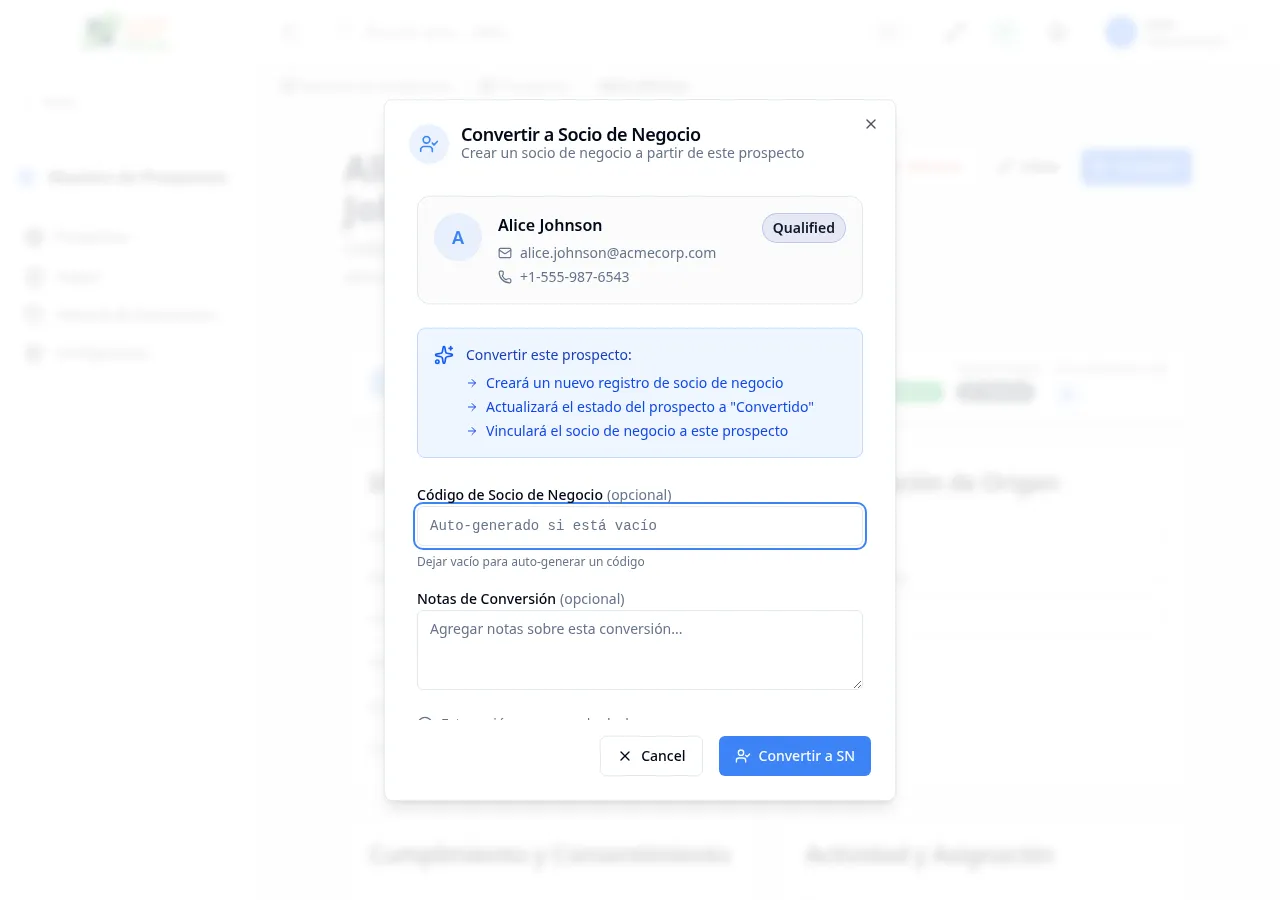This screenshot has width=1280, height=900.
Task: Click the sparkles icon in the blue info box
Action: click(x=444, y=355)
